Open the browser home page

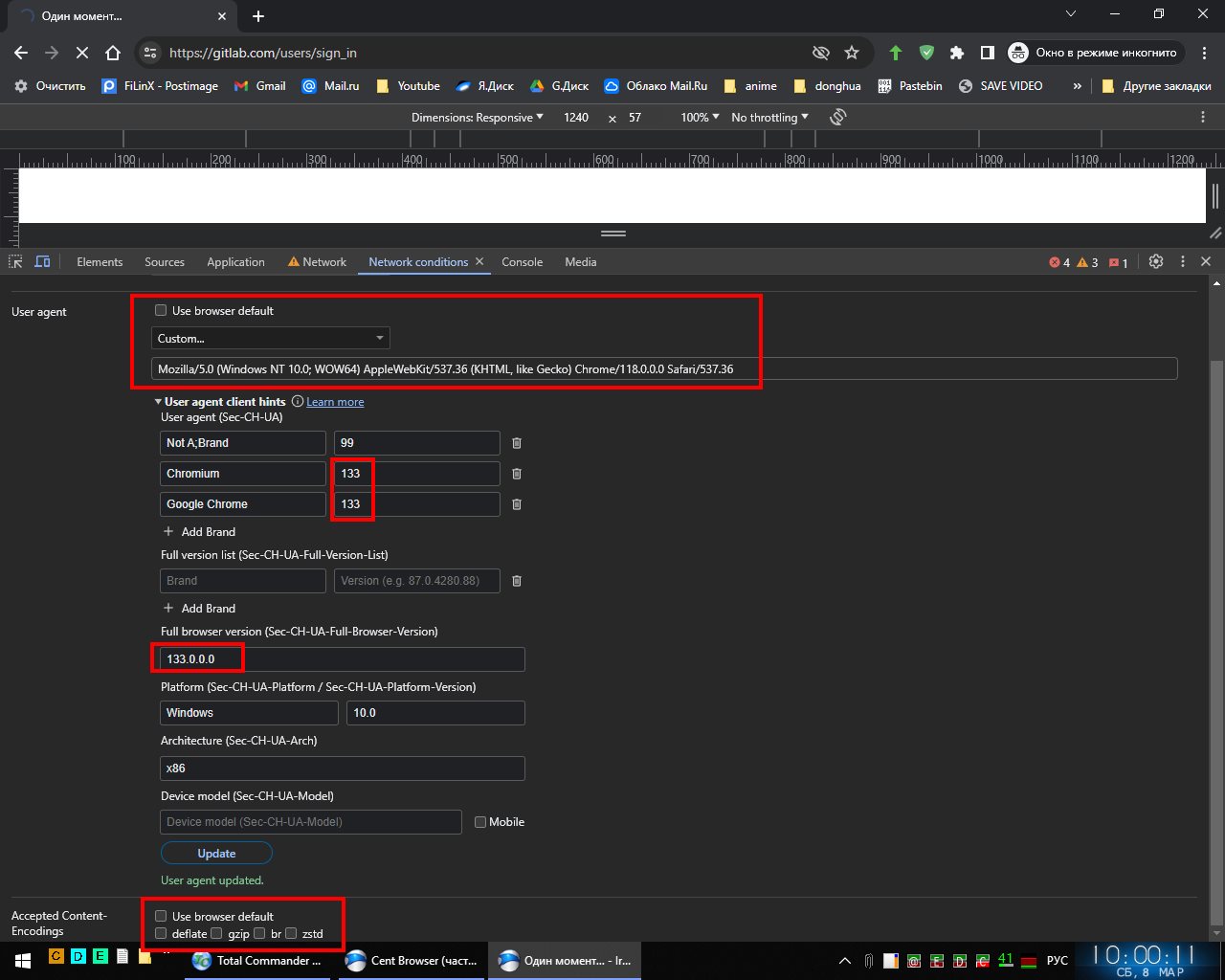(x=113, y=53)
